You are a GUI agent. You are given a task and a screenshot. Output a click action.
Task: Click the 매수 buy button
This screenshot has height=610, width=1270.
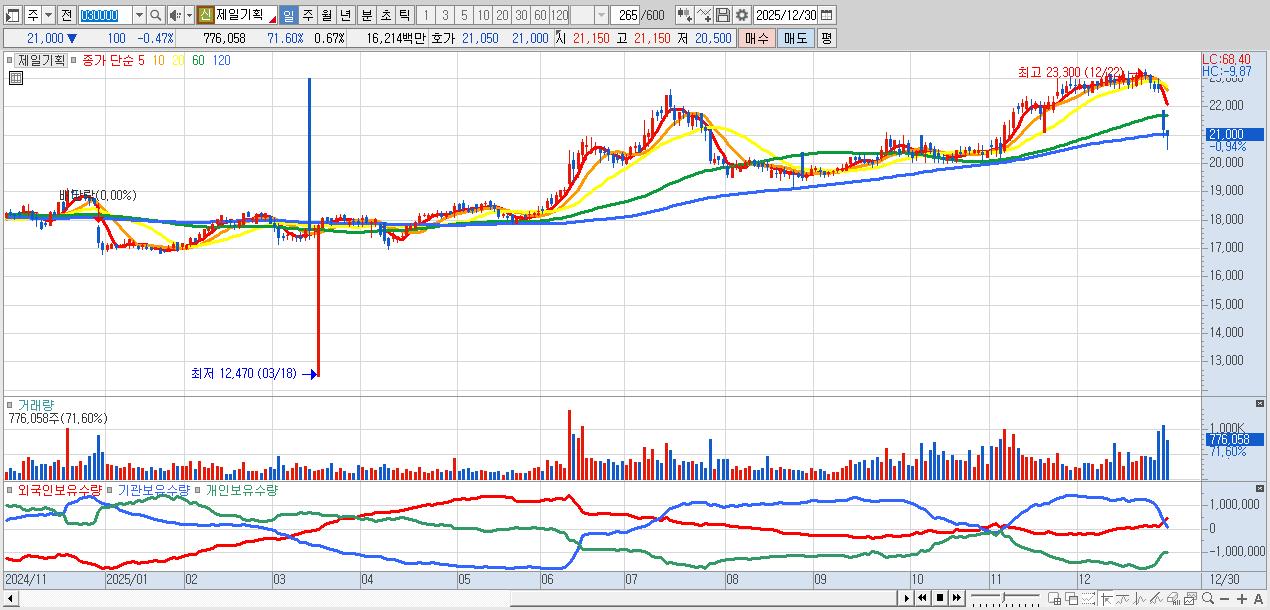tap(757, 38)
